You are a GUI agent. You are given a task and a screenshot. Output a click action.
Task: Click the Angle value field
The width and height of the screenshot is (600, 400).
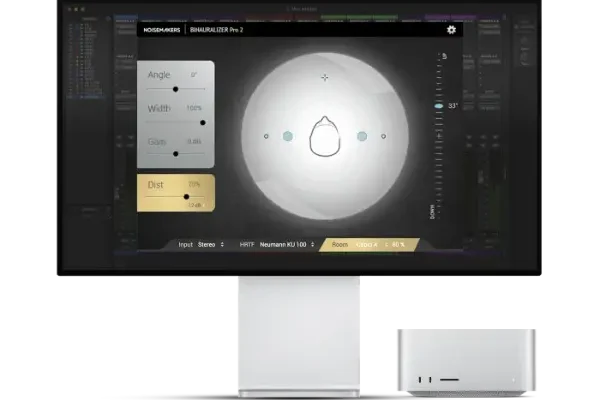click(x=194, y=74)
